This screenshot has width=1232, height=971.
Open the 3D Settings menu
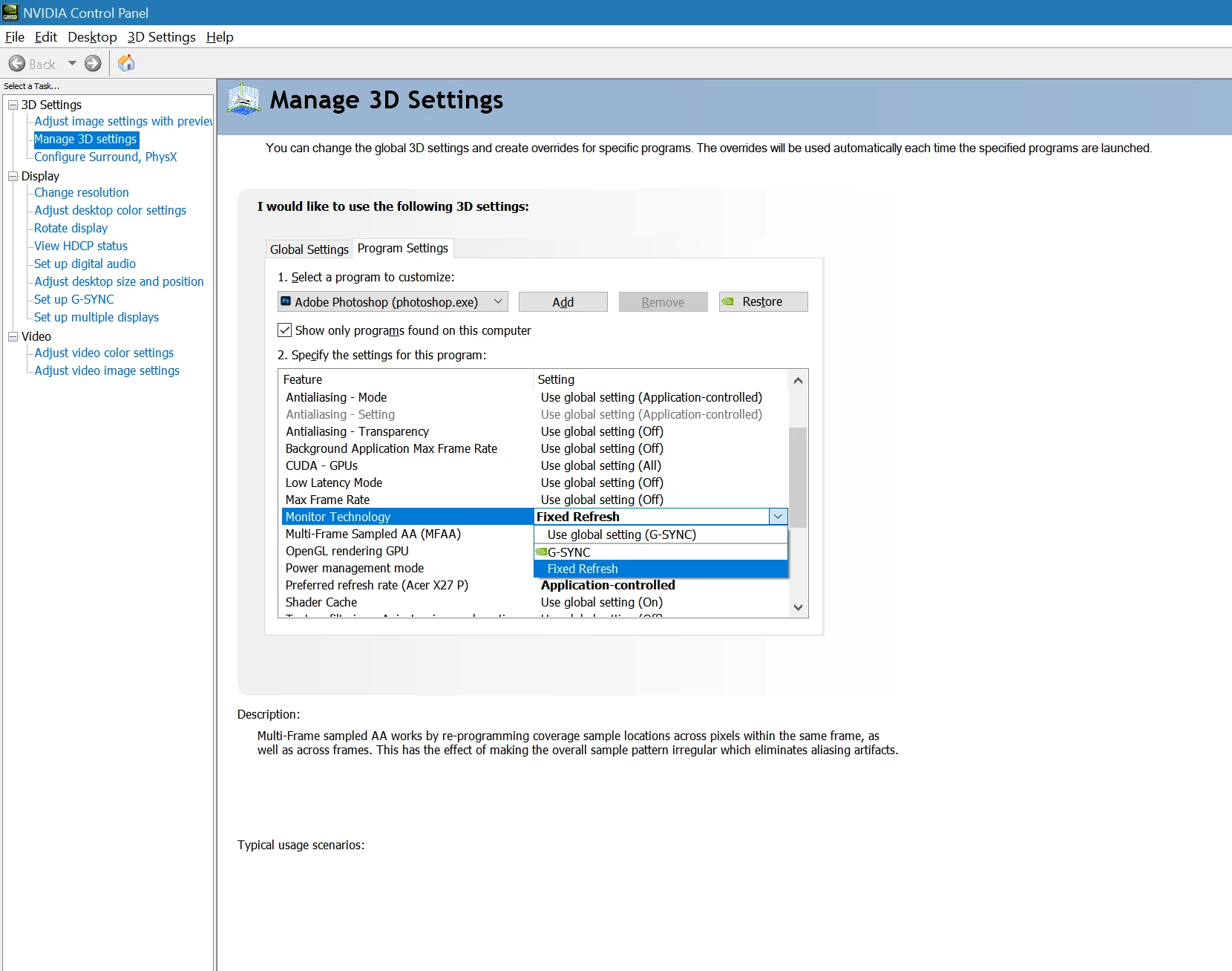(162, 37)
